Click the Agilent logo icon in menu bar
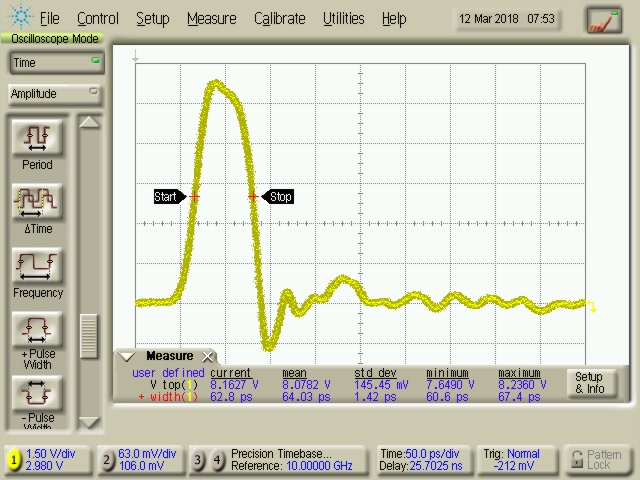640x480 pixels. click(20, 18)
